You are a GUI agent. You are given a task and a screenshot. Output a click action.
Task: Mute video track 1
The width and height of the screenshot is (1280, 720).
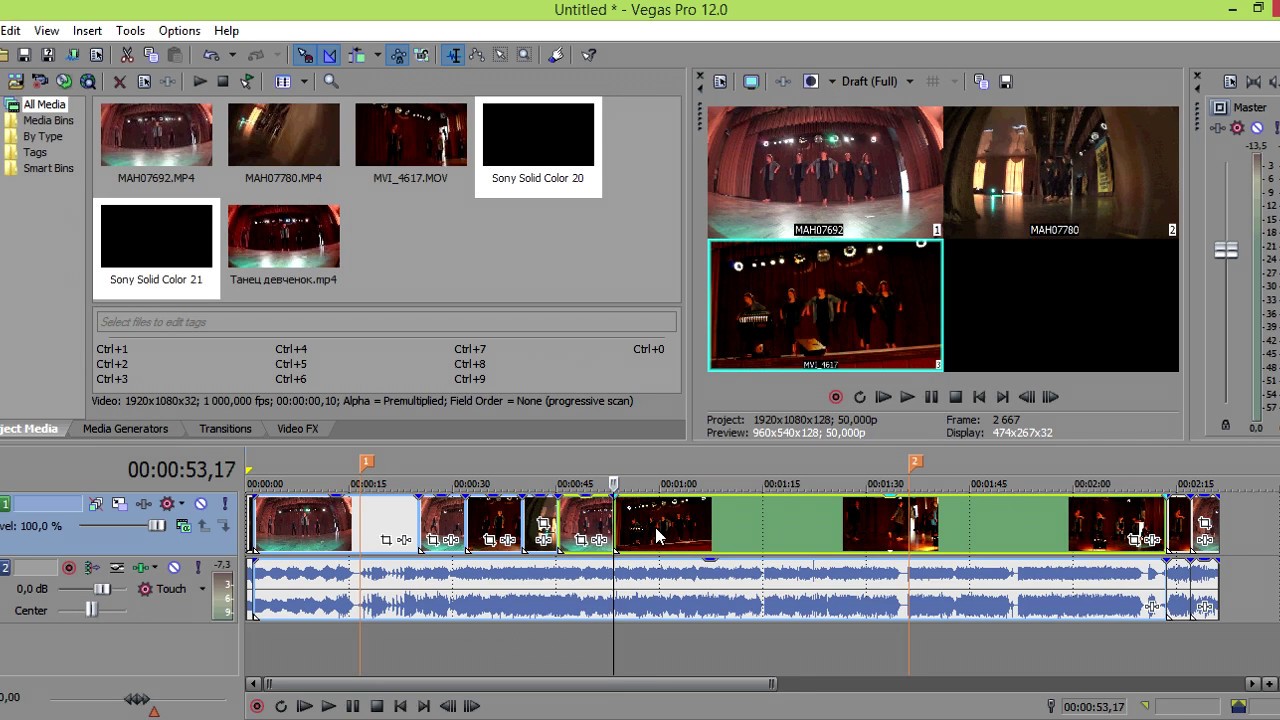[201, 504]
